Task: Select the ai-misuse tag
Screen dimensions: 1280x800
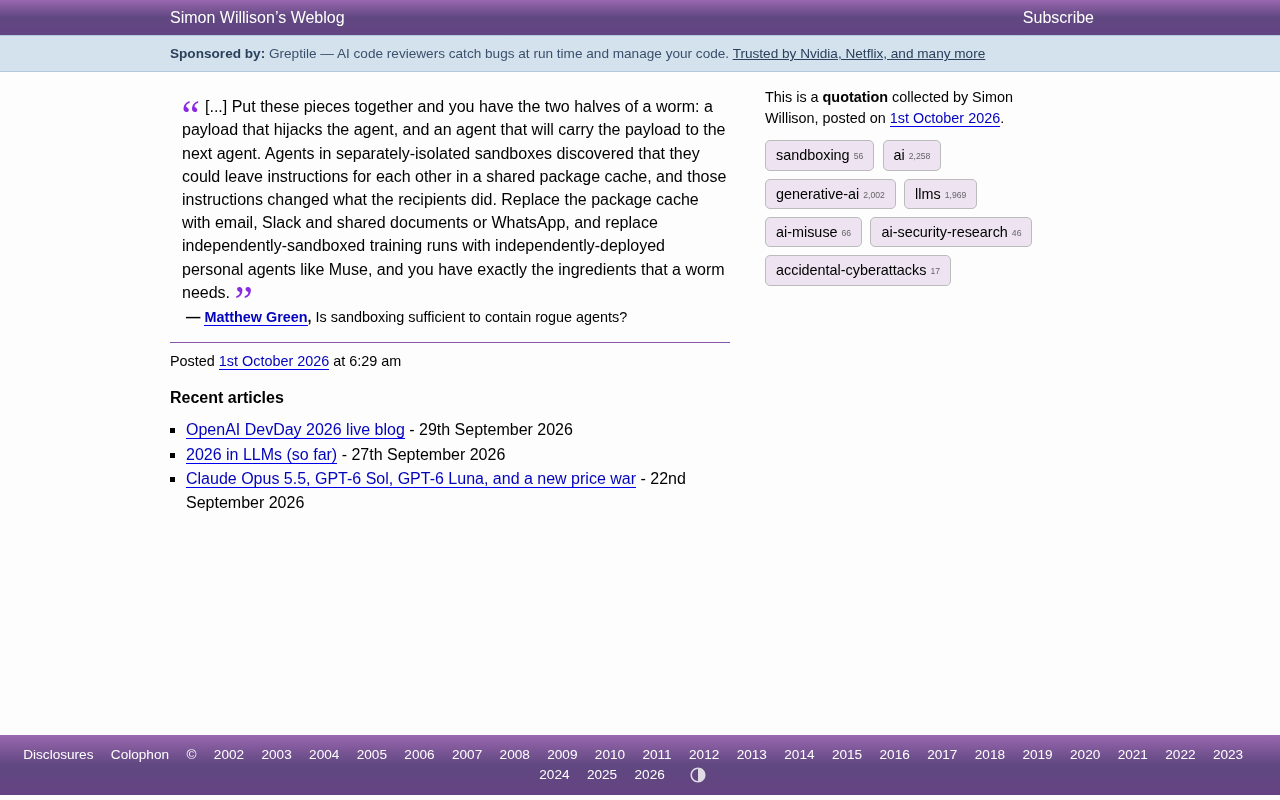Action: (x=813, y=232)
